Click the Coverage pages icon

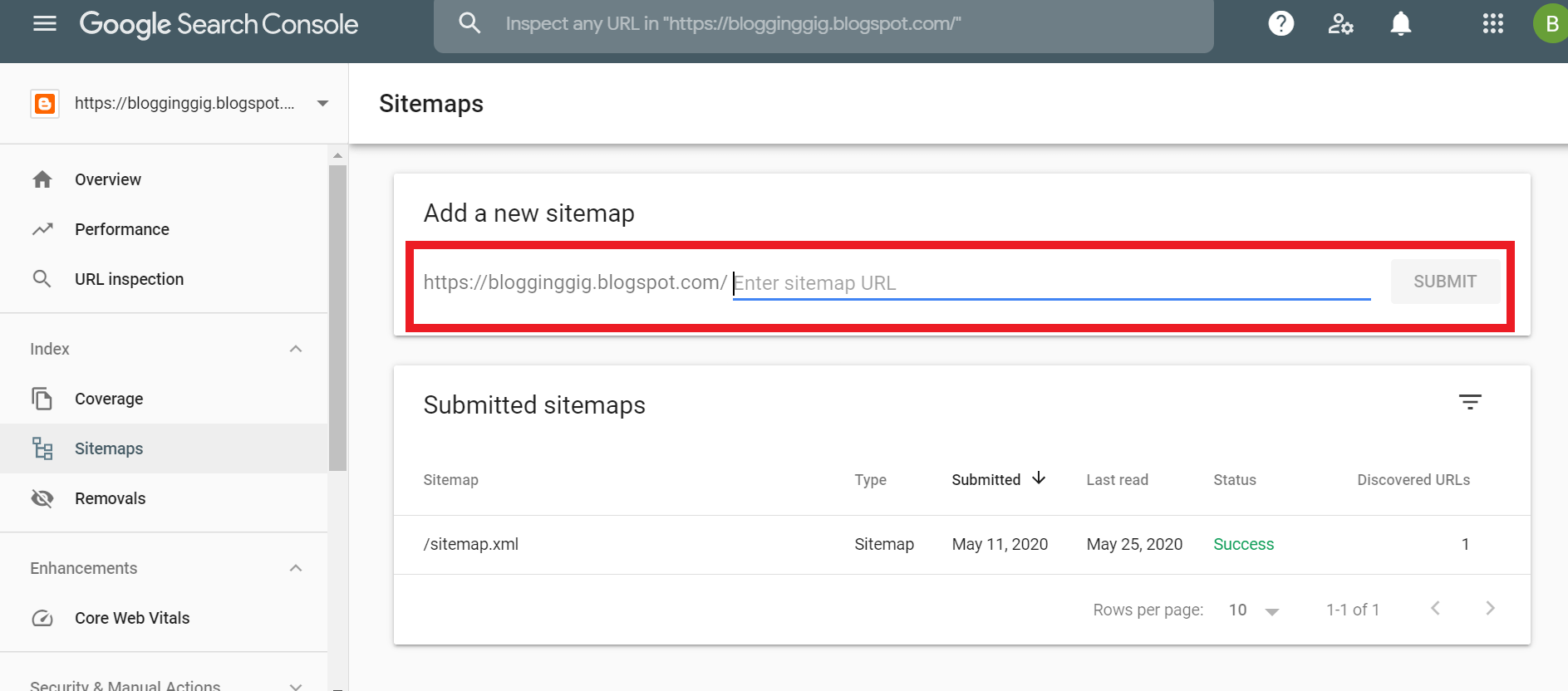pos(42,399)
